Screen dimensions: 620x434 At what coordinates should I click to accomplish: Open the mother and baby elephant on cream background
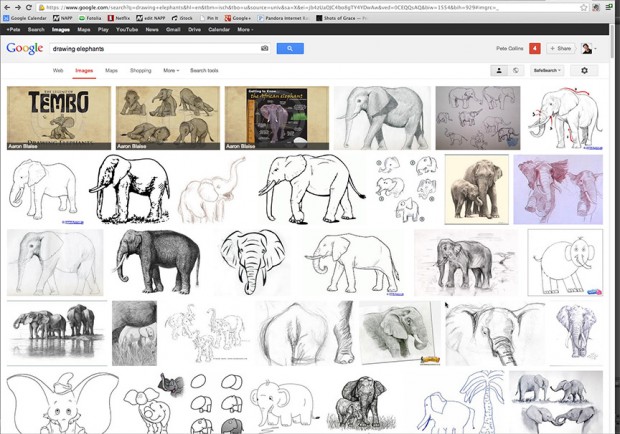click(476, 189)
